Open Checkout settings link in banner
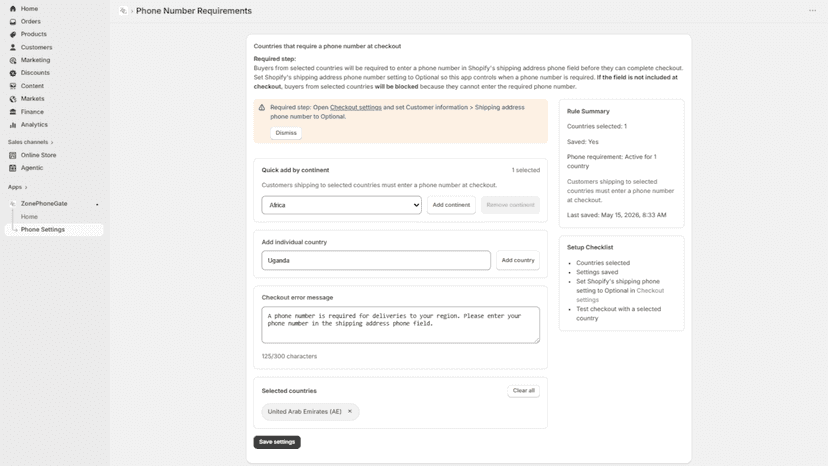The image size is (828, 466). (x=355, y=107)
